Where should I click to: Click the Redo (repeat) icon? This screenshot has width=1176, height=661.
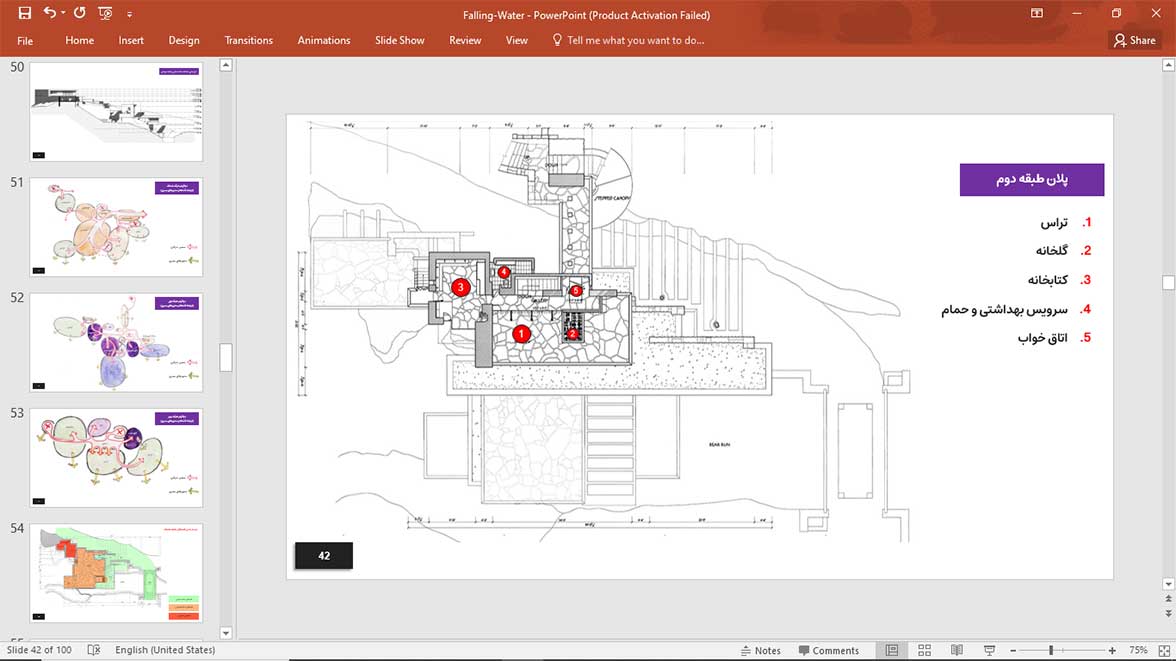[80, 13]
